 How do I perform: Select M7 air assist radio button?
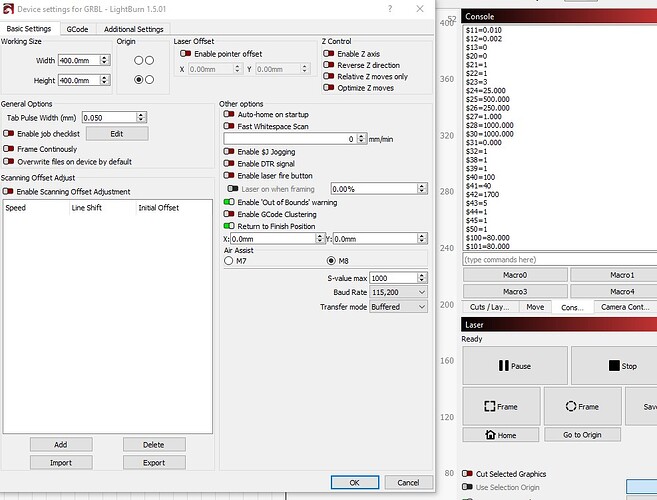click(228, 261)
